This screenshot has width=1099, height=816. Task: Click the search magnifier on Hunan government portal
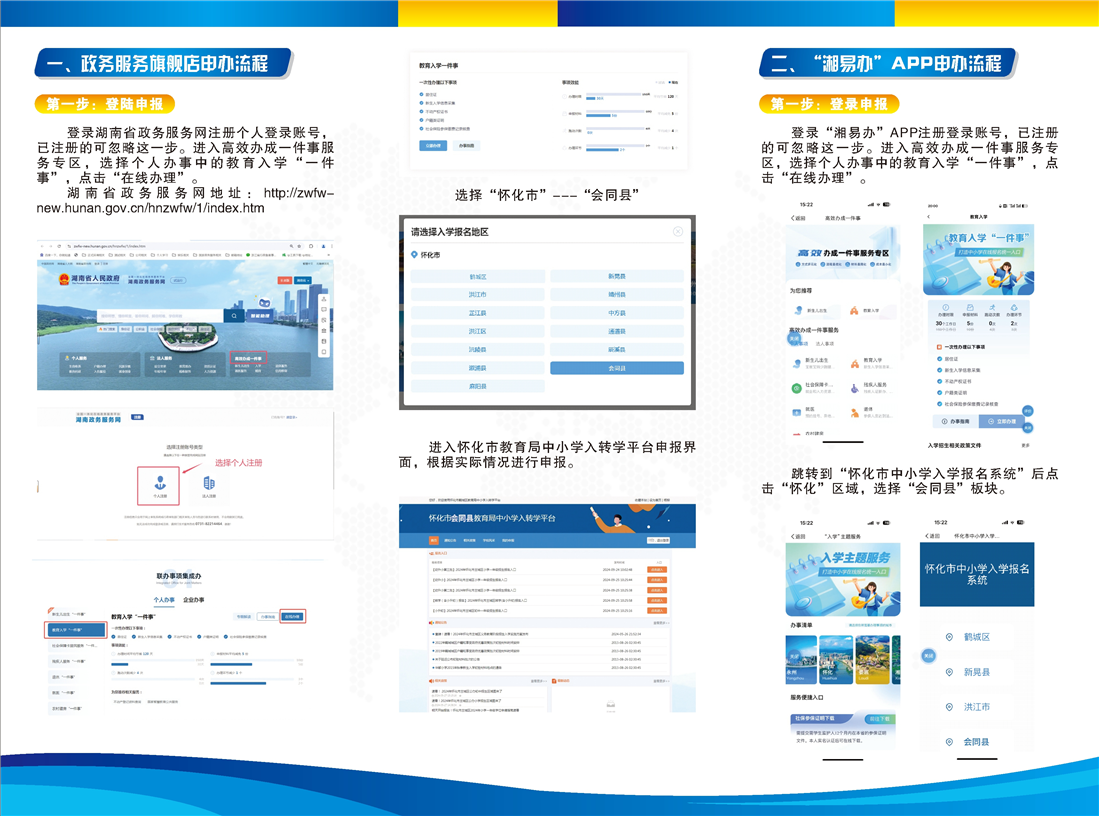click(233, 316)
